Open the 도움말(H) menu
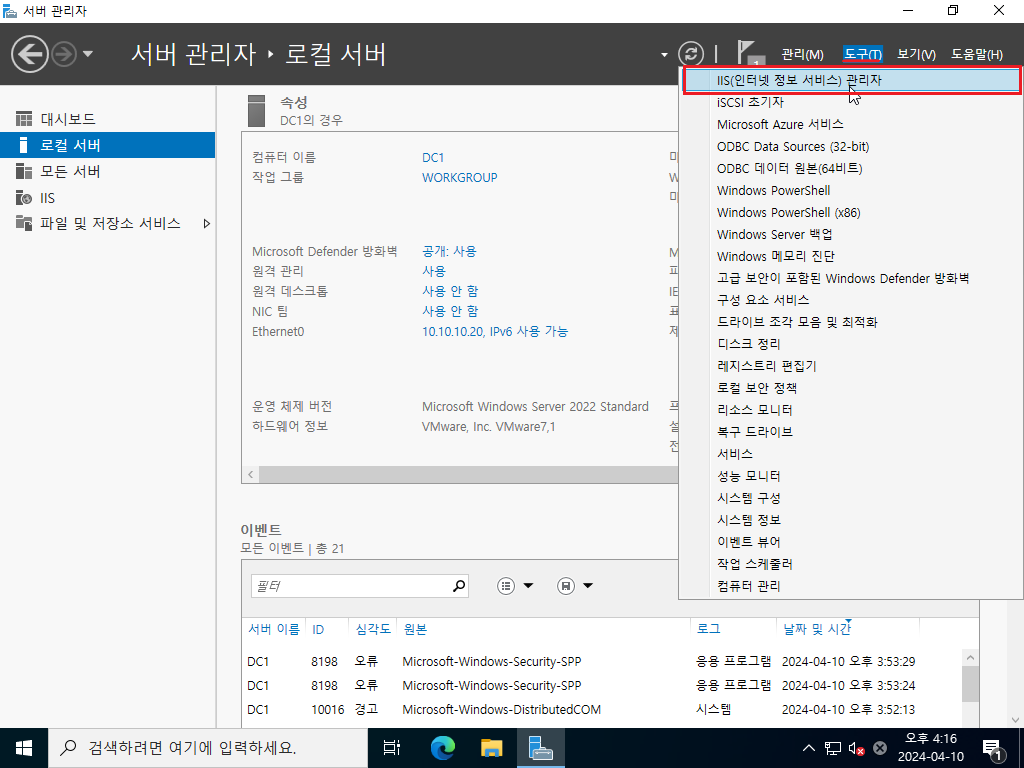The height and width of the screenshot is (768, 1024). pos(977,54)
